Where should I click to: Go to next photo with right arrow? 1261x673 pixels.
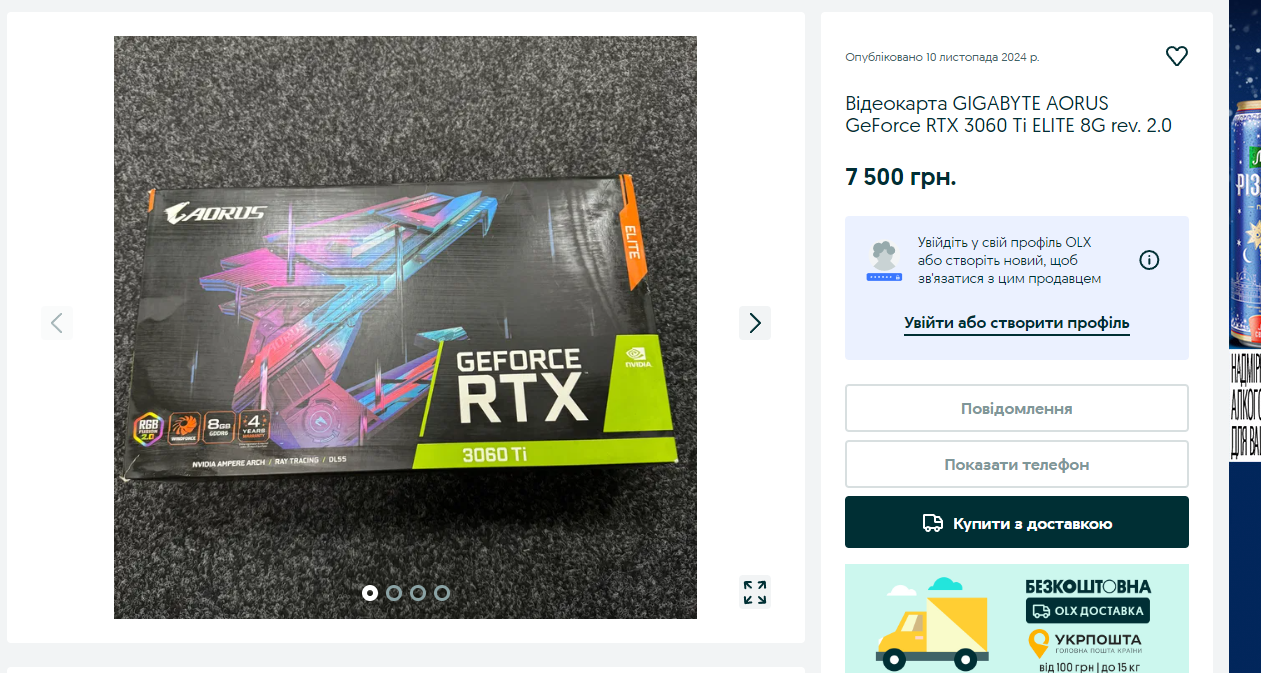click(755, 323)
